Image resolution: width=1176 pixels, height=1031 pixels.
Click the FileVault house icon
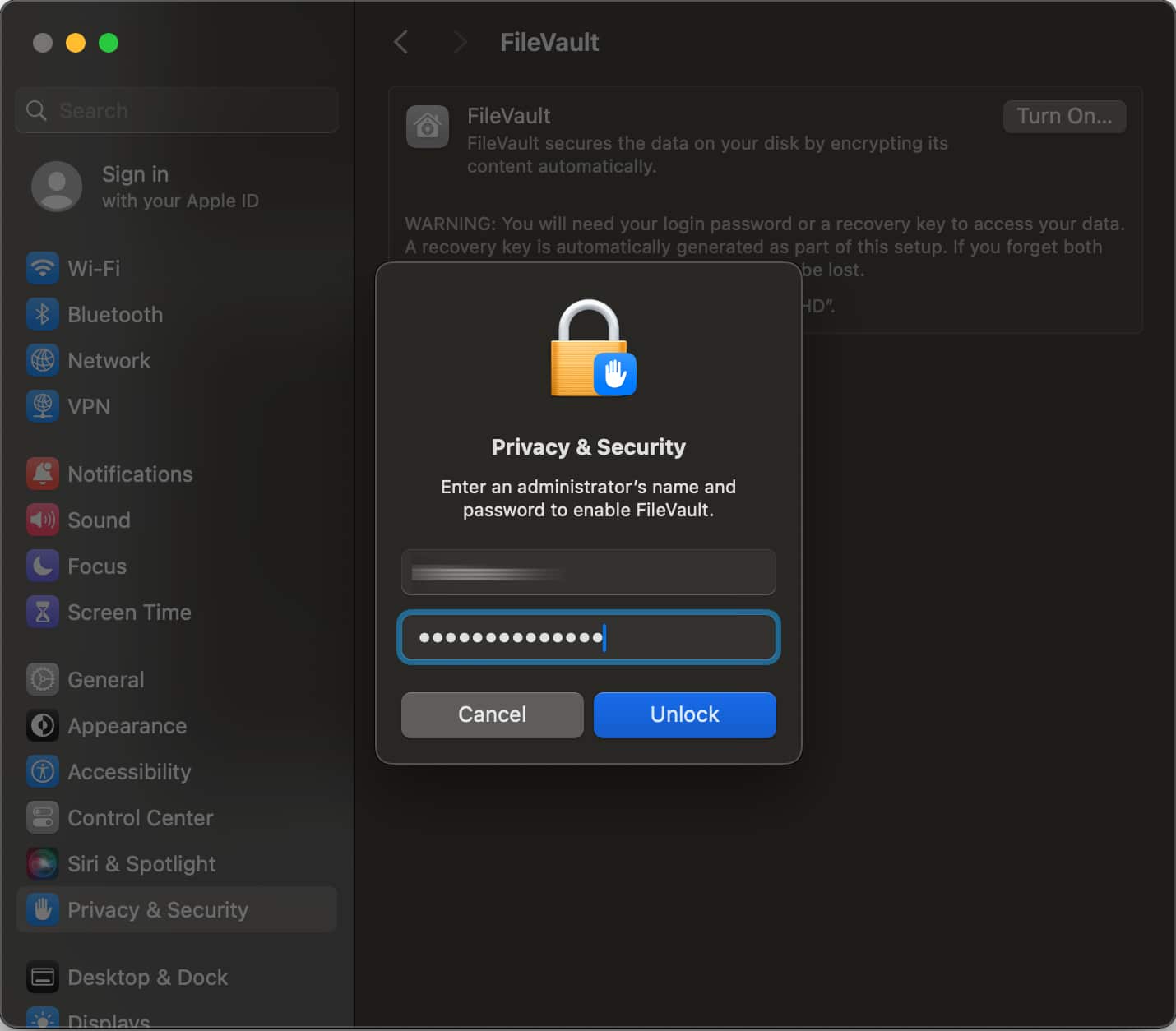428,127
